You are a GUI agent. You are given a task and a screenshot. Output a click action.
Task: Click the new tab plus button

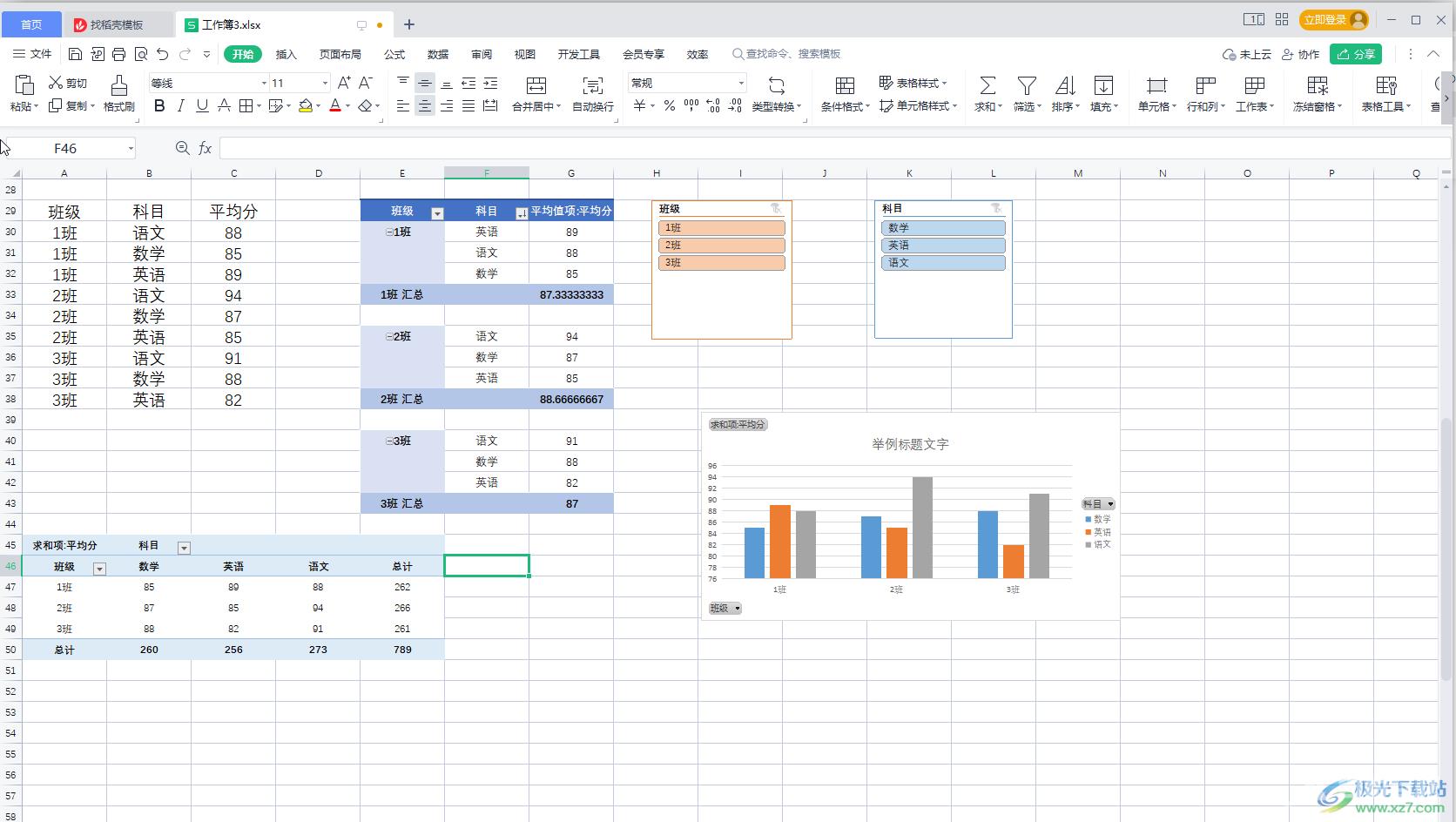pos(409,24)
